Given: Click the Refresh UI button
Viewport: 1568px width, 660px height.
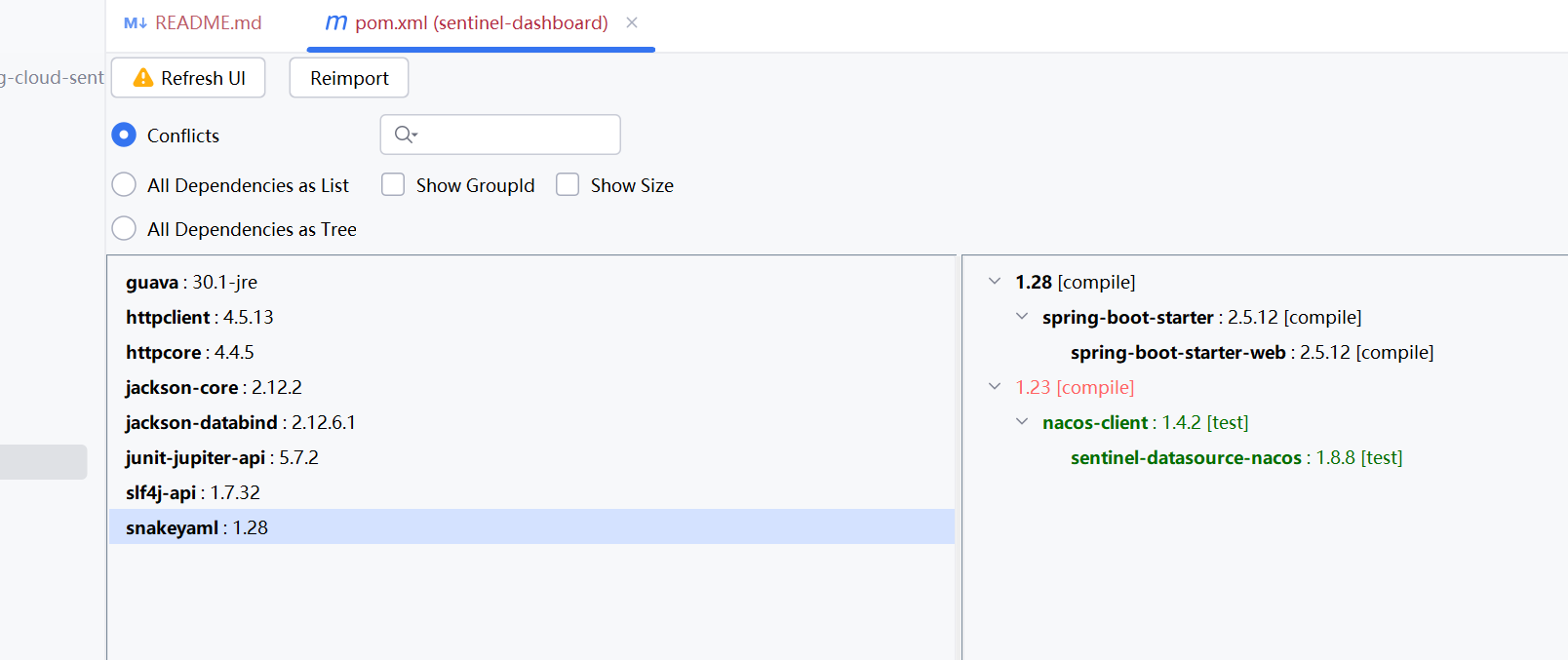Looking at the screenshot, I should 188,78.
